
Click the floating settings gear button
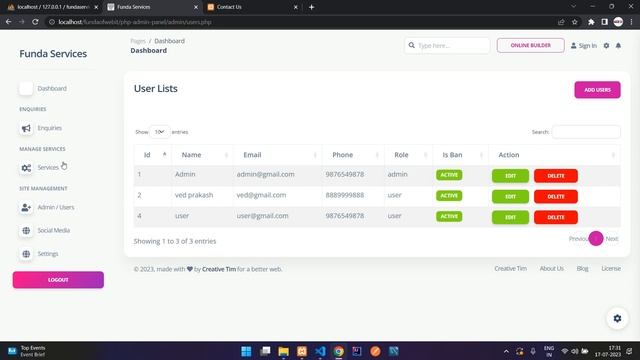pos(618,318)
